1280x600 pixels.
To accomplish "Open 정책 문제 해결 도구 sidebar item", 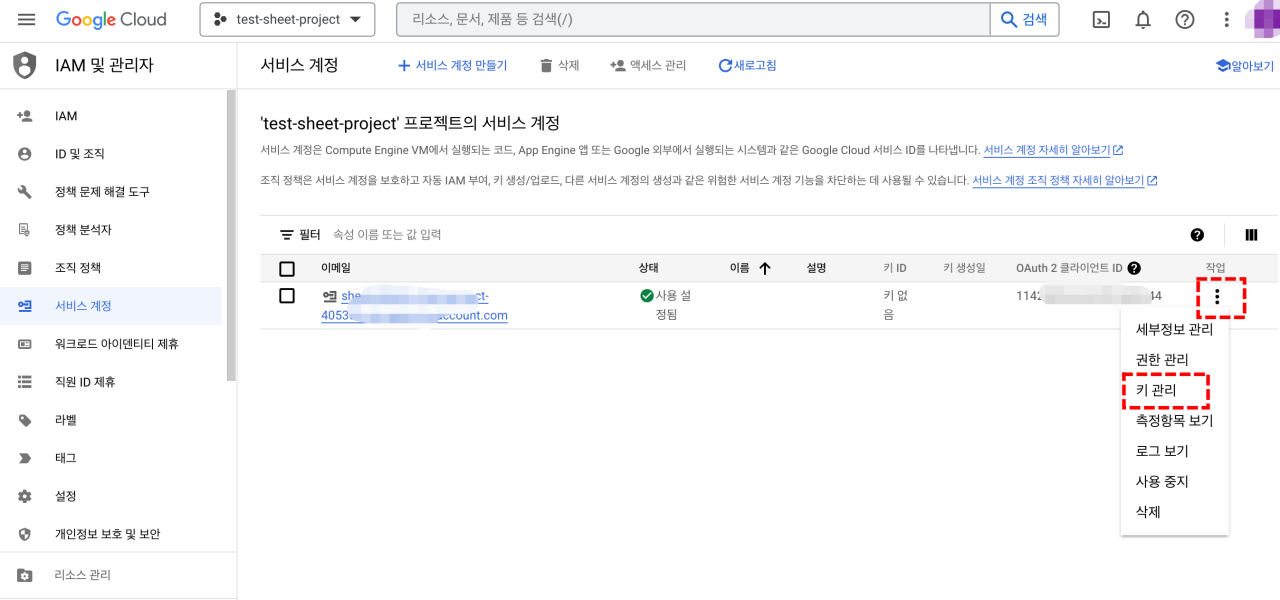I will [110, 192].
